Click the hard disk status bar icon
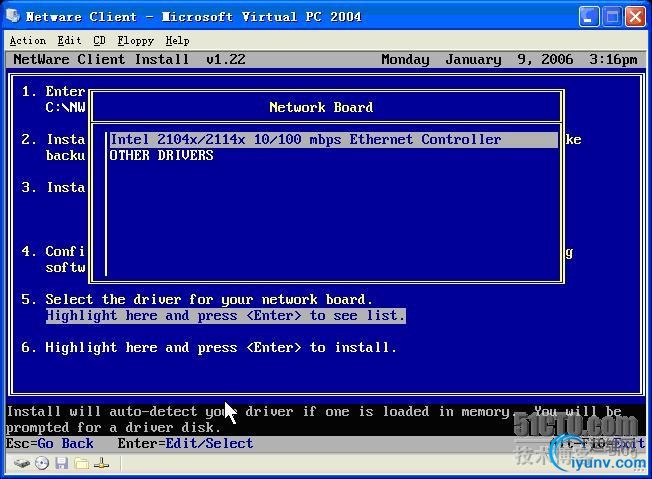 pyautogui.click(x=21, y=463)
